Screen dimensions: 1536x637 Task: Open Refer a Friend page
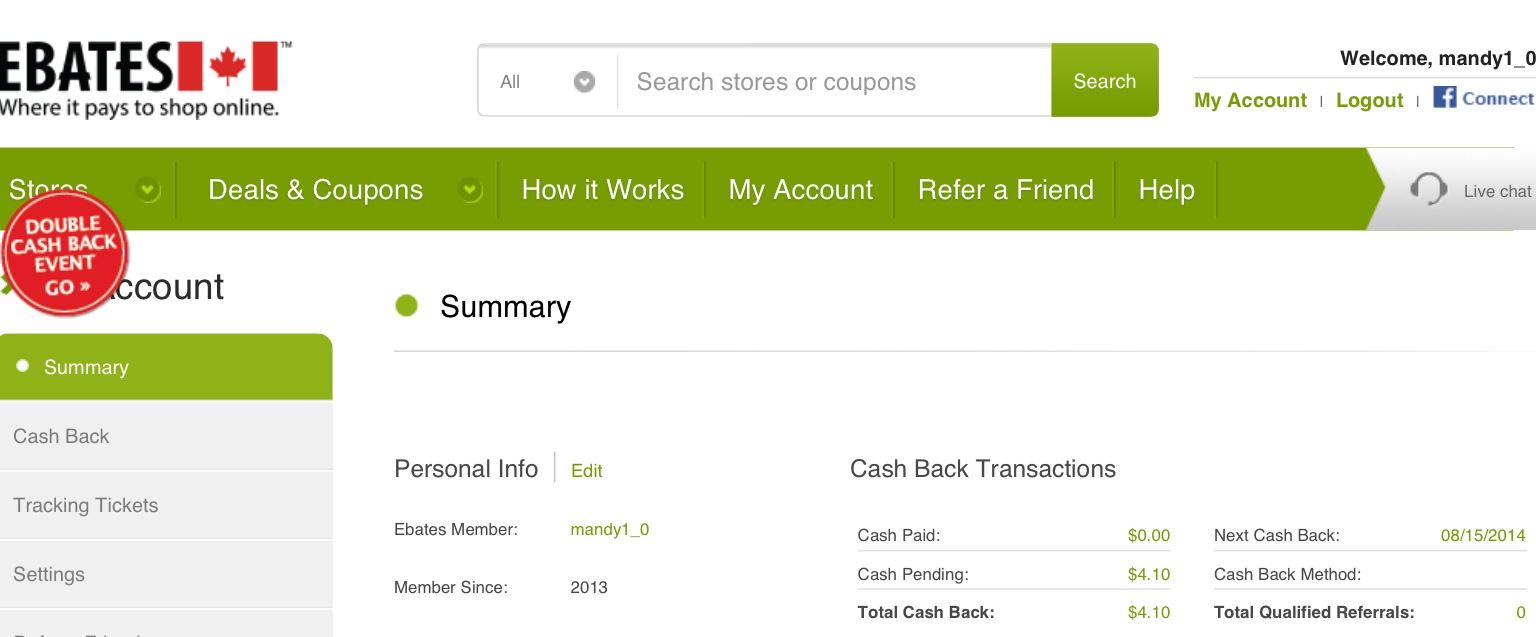[x=1005, y=189]
